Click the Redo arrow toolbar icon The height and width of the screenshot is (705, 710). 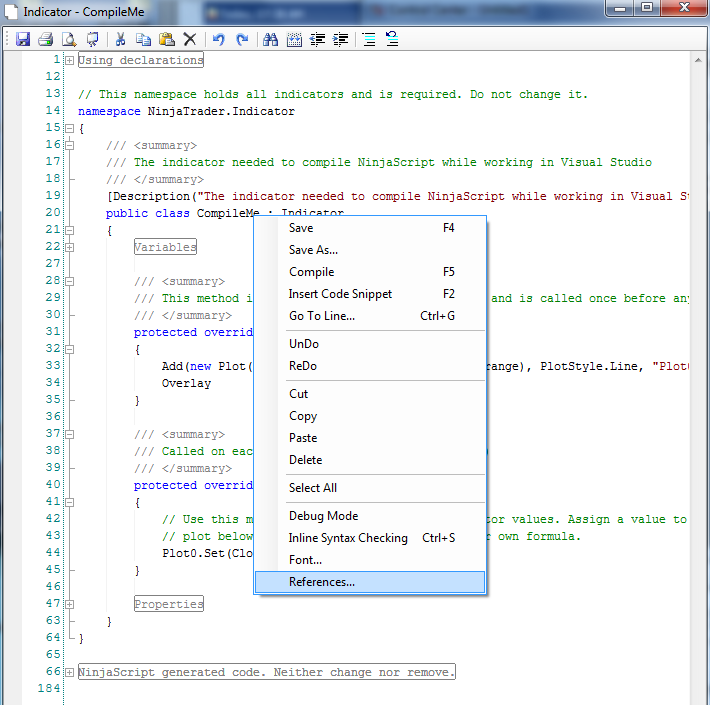[242, 39]
